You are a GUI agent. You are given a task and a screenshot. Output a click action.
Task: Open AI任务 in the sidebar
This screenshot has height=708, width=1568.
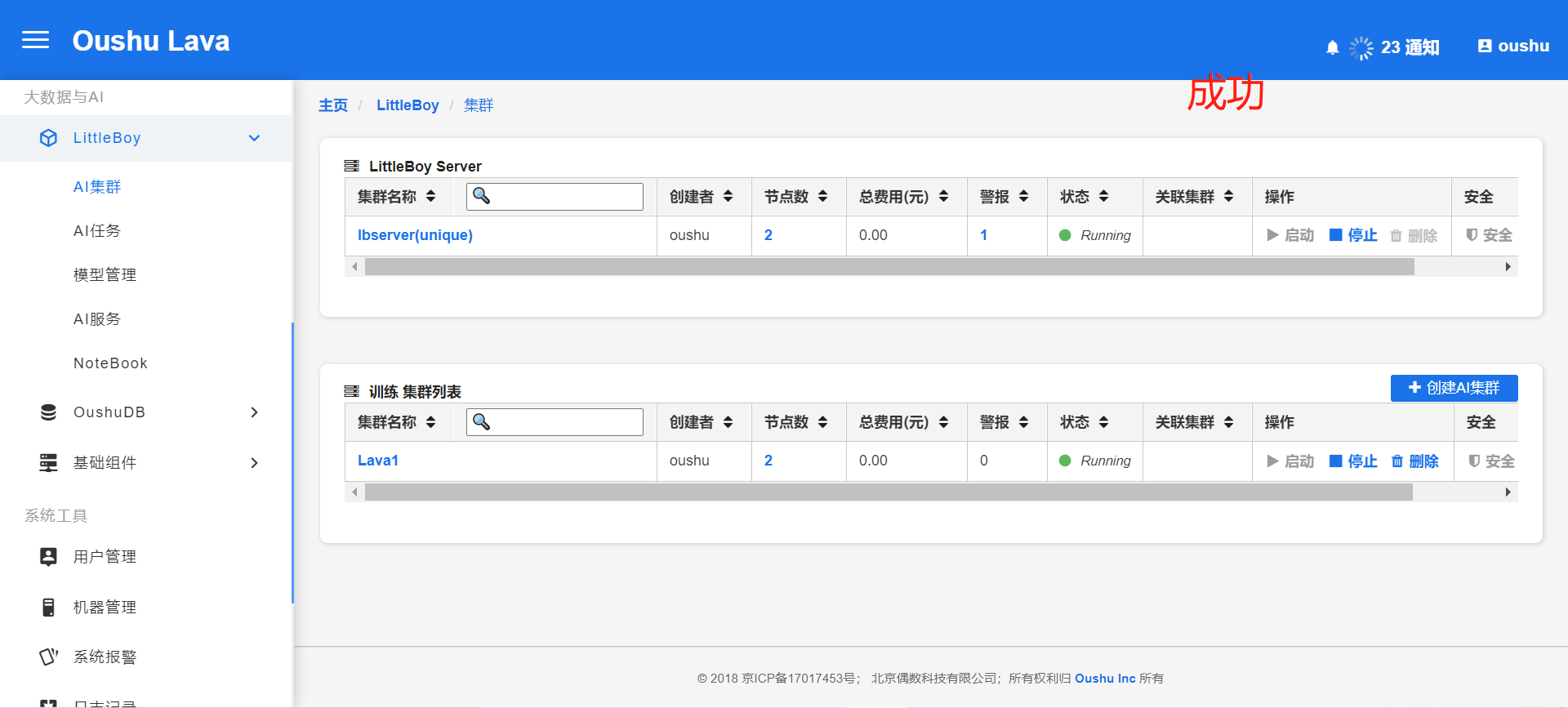97,231
